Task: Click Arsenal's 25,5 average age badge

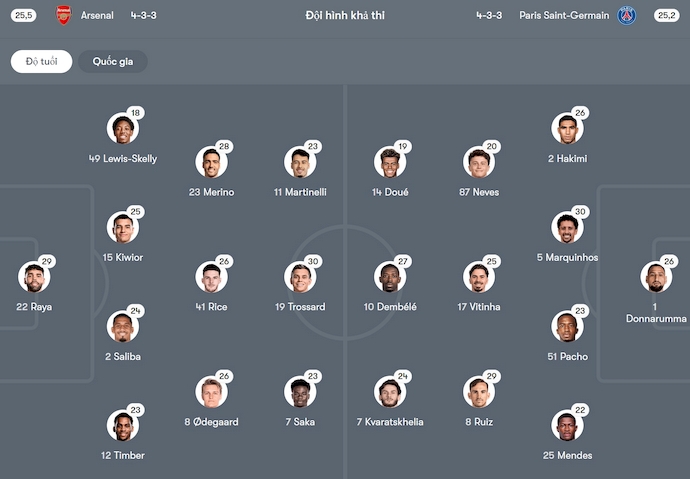Action: pyautogui.click(x=23, y=15)
